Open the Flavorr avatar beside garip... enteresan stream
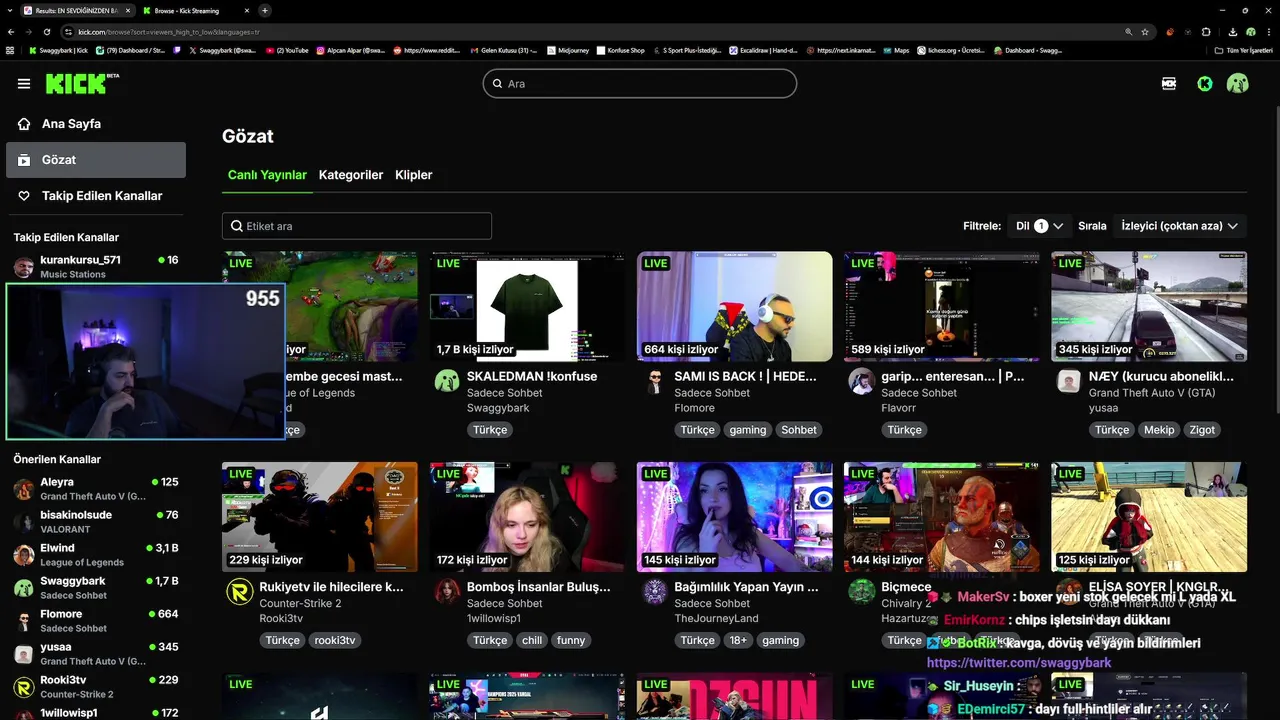The height and width of the screenshot is (720, 1280). (x=861, y=381)
